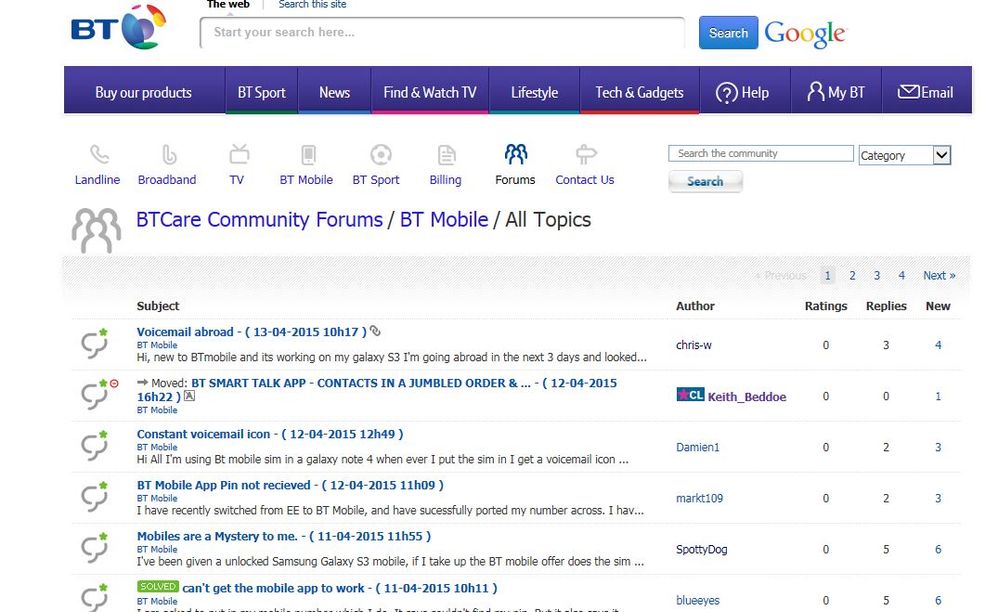Open the BTCare Community Forums breadcrumb link

tap(260, 219)
